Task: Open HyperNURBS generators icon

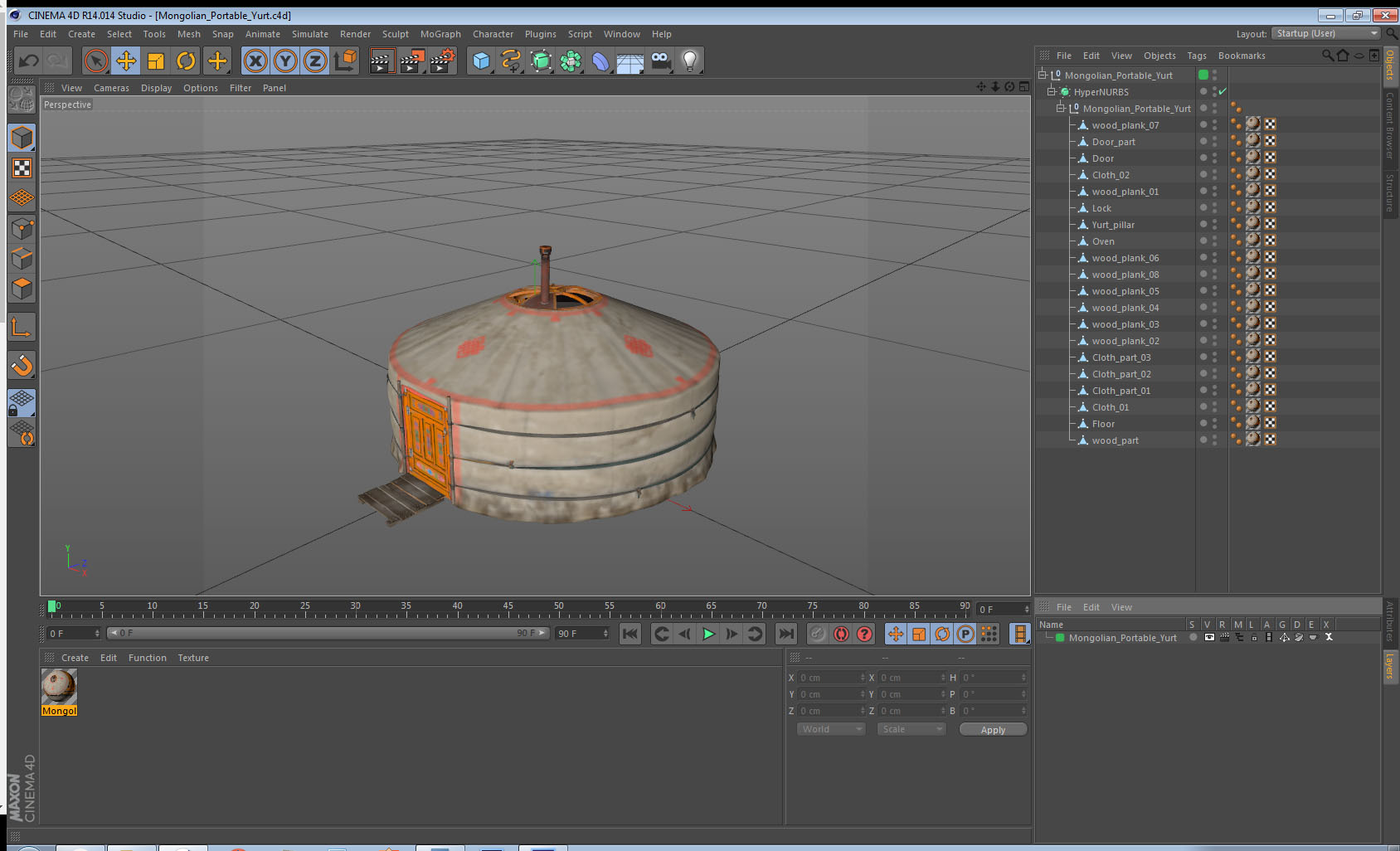Action: [541, 61]
